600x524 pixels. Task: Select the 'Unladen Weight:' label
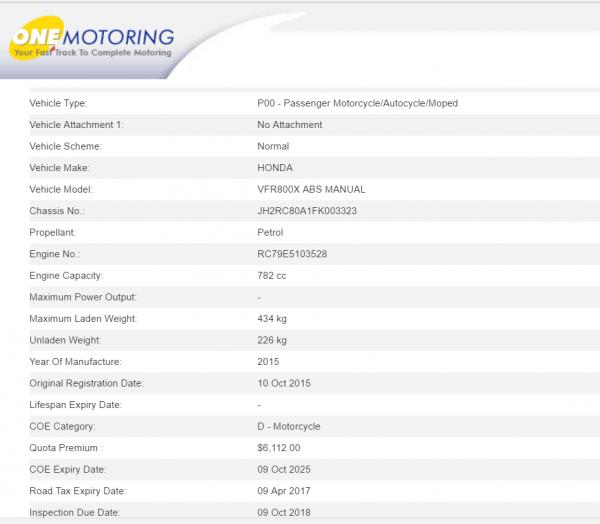point(65,340)
